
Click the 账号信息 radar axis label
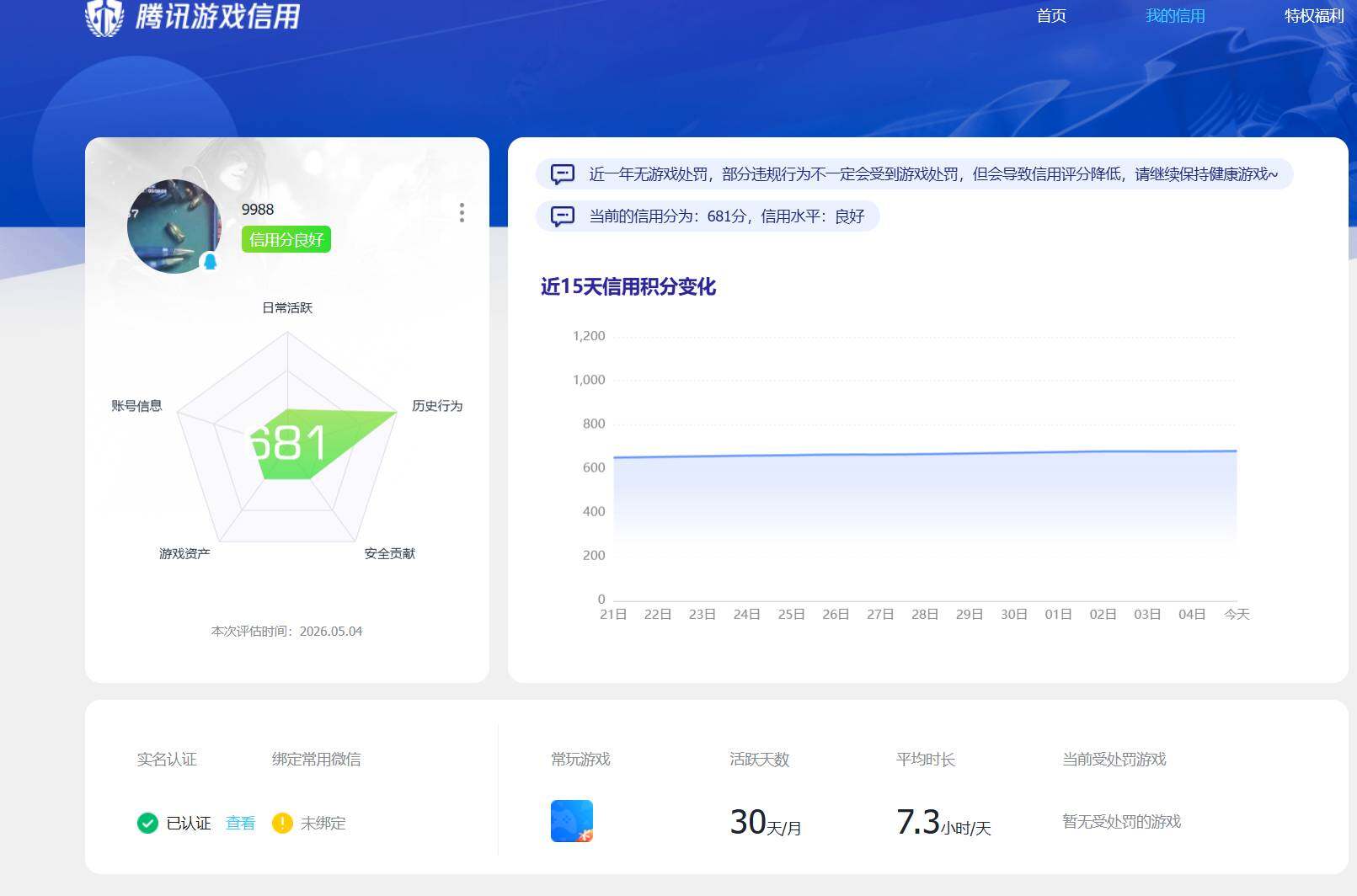pyautogui.click(x=136, y=405)
